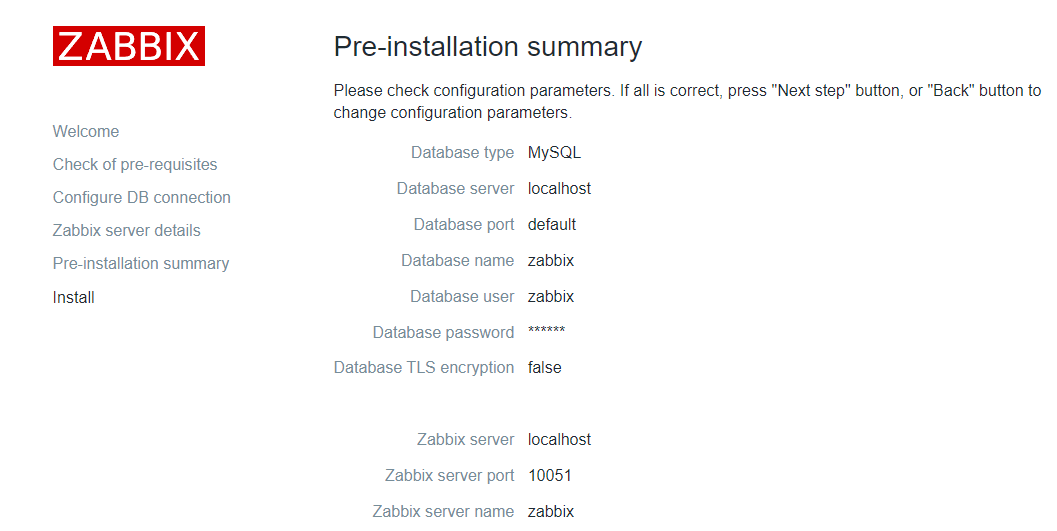Click the Database user zabbix value
Viewport: 1057px width, 531px height.
(x=551, y=297)
